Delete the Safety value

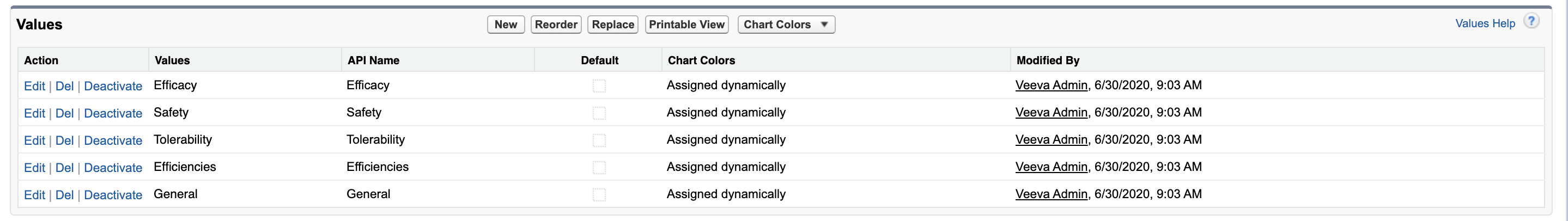[x=64, y=114]
